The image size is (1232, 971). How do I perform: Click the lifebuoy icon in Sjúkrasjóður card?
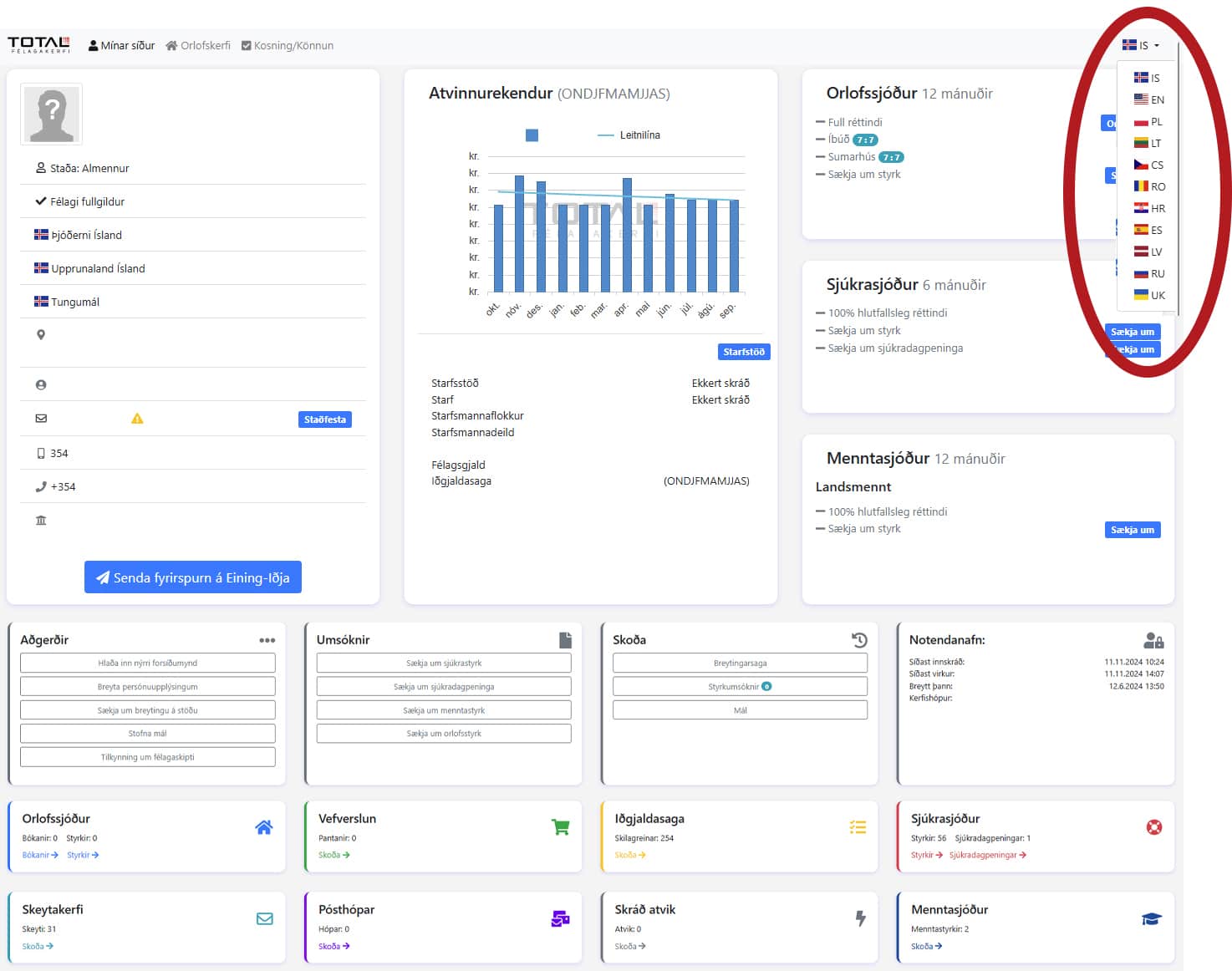(1153, 827)
